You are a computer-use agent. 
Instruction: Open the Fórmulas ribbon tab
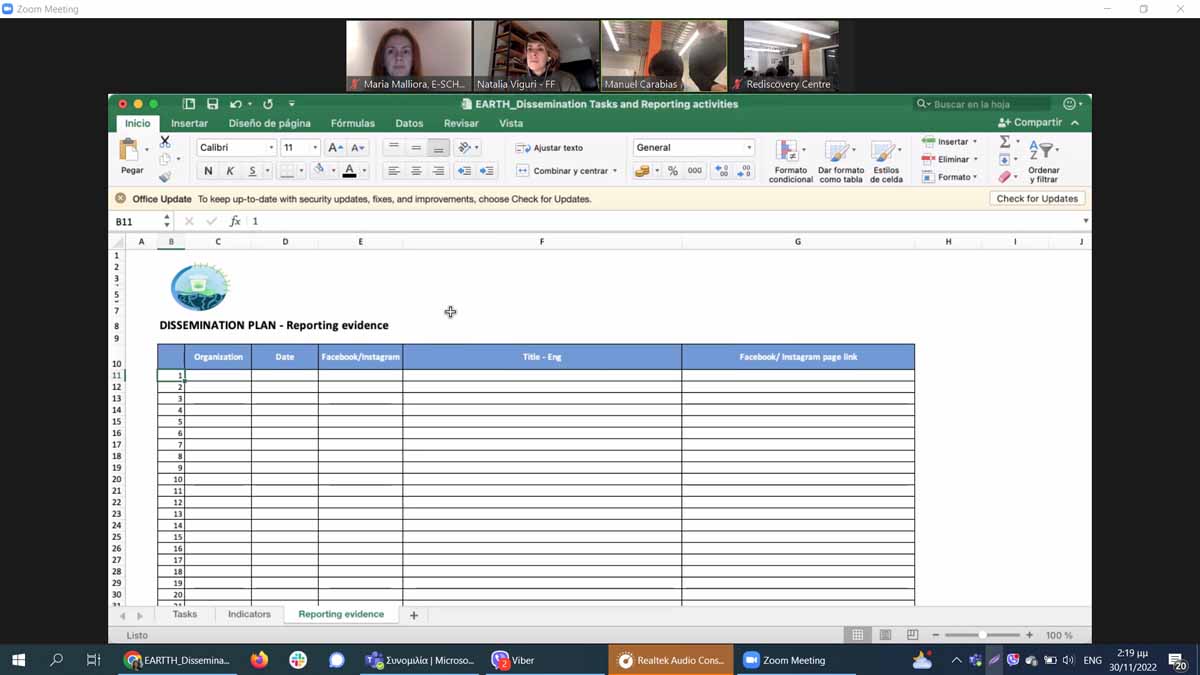(352, 123)
